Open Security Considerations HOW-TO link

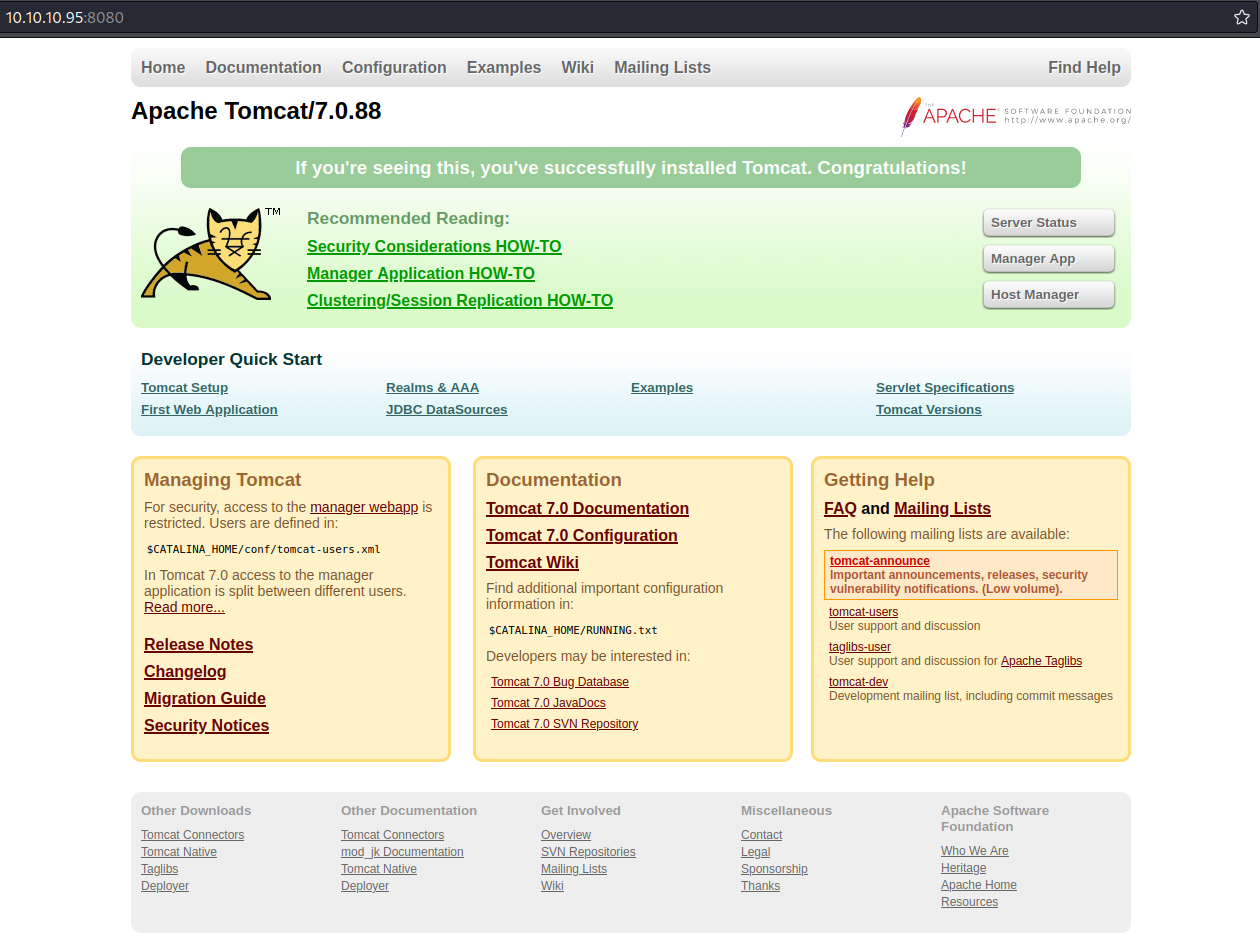(x=434, y=247)
